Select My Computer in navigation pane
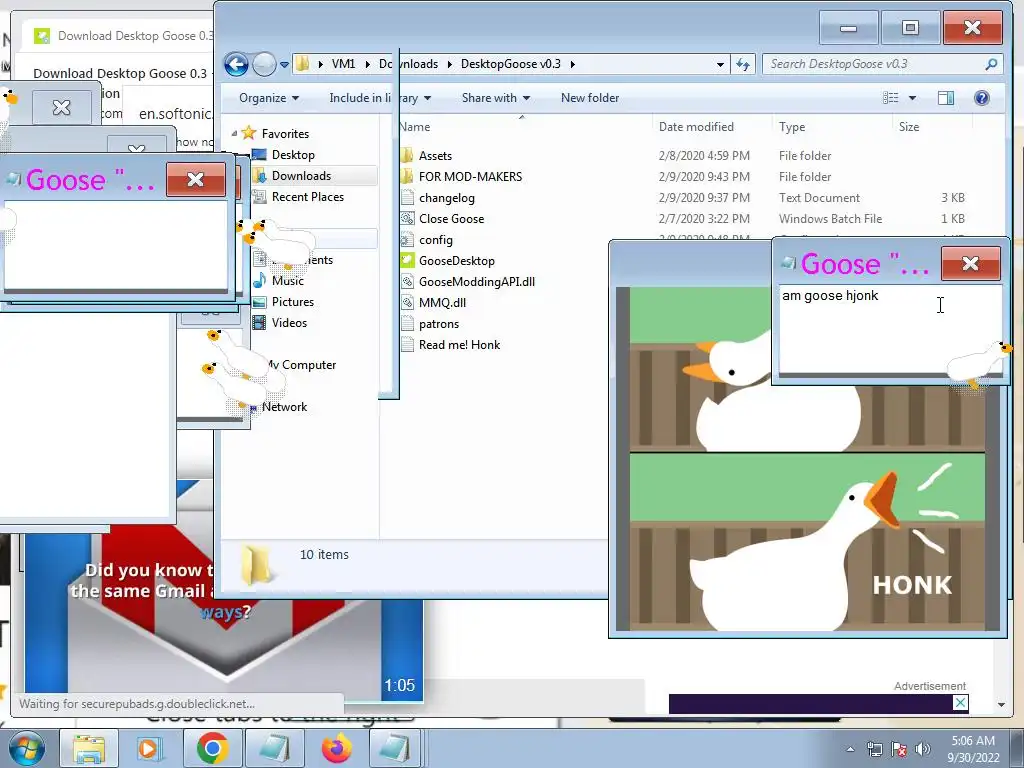 302,365
